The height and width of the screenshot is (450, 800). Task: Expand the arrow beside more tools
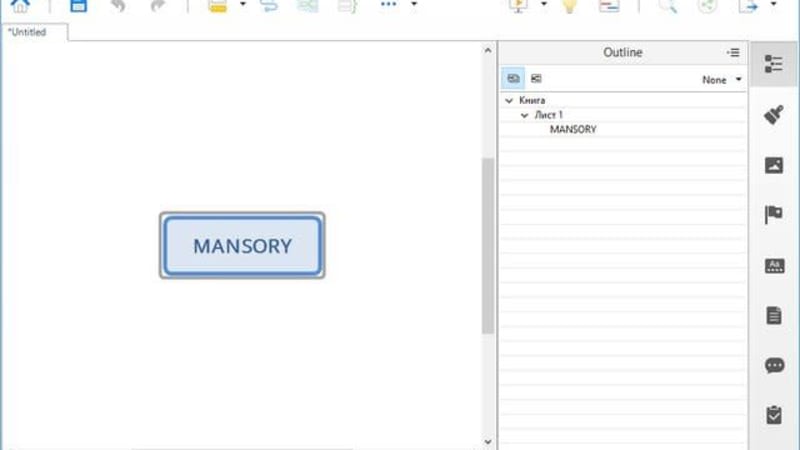click(x=414, y=4)
